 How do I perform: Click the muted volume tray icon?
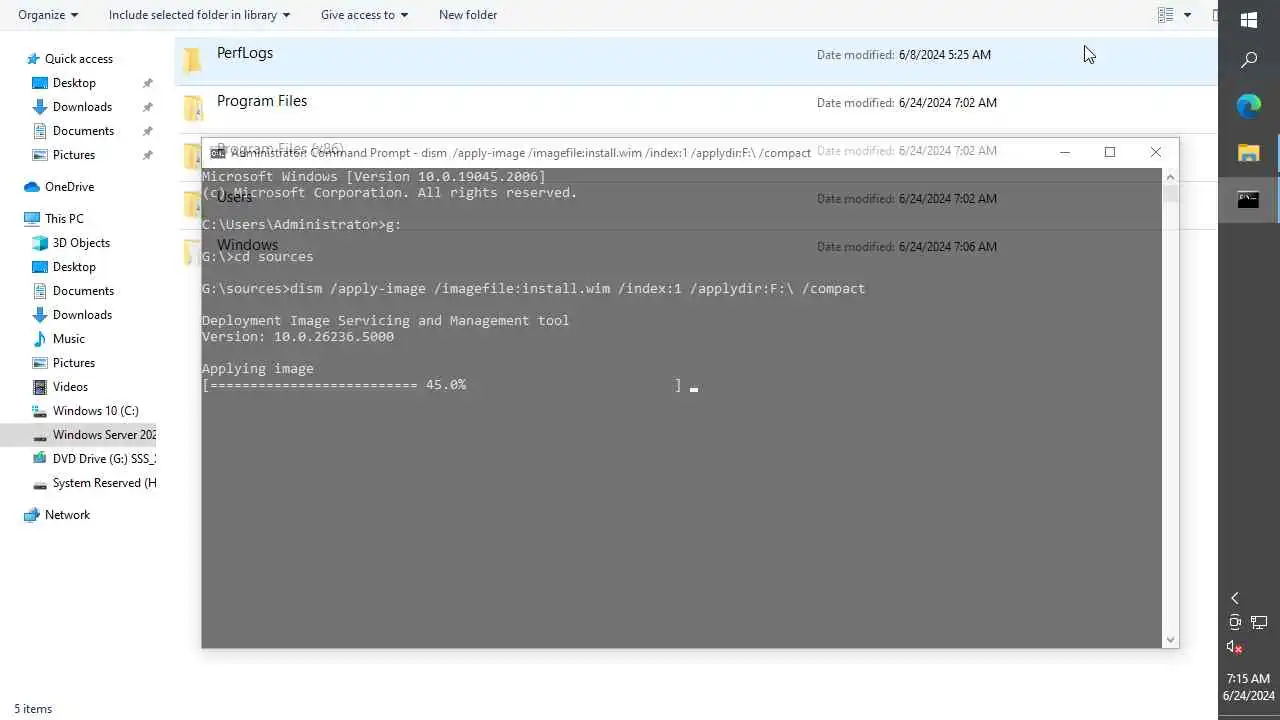coord(1234,647)
